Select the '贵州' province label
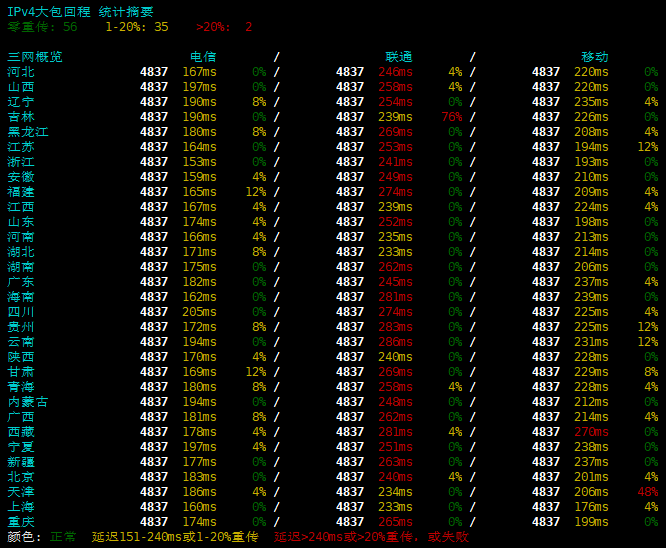Screen dimensions: 666x548 point(21,327)
